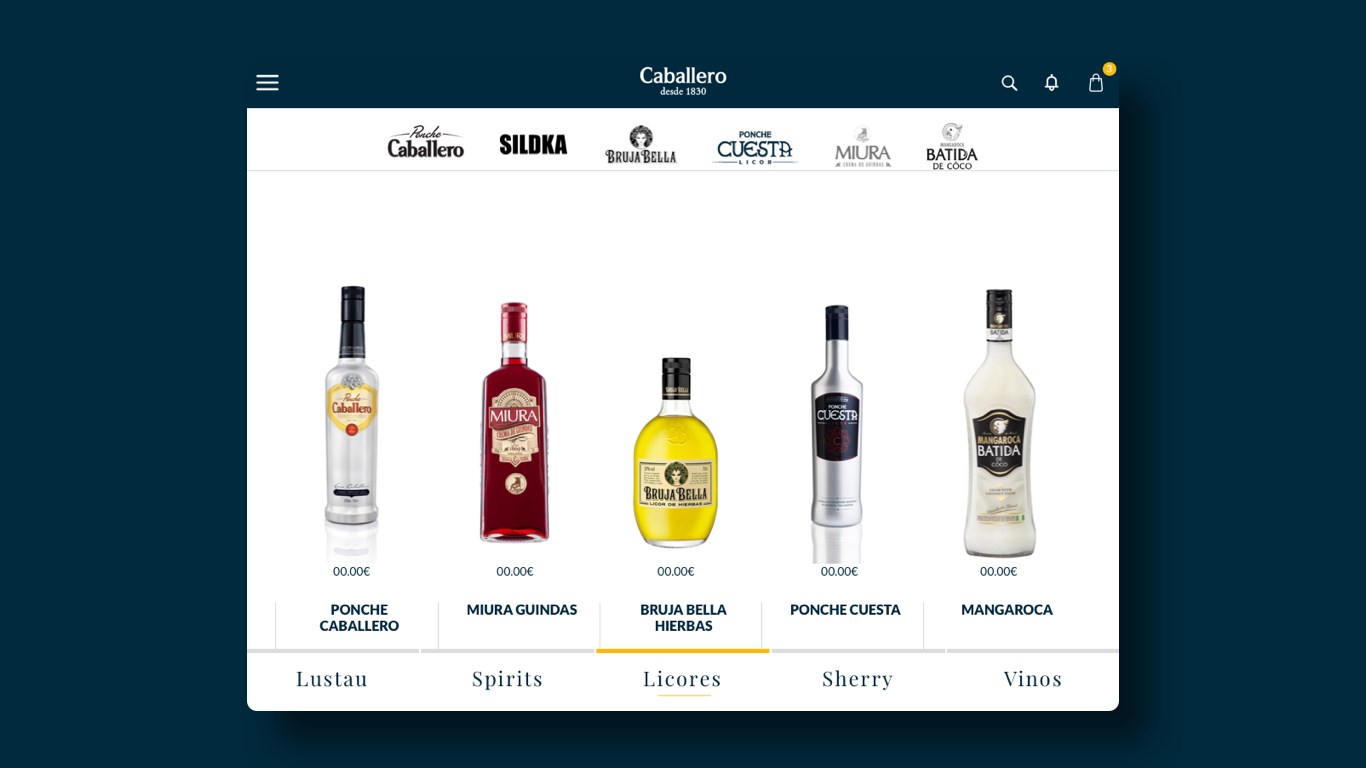1366x768 pixels.
Task: Open the shopping bag cart
Action: tap(1096, 83)
